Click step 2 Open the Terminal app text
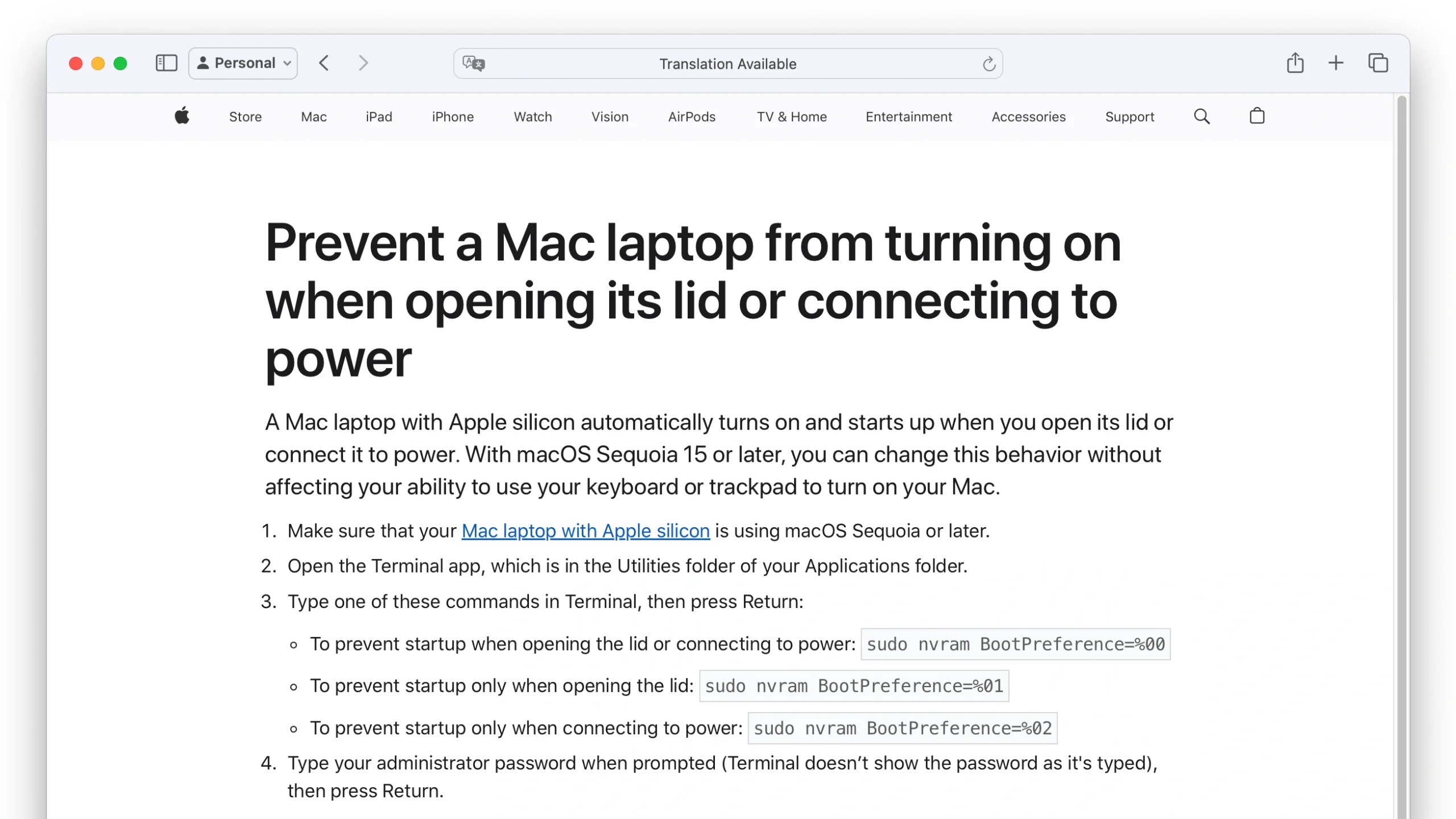This screenshot has width=1456, height=819. 627,566
